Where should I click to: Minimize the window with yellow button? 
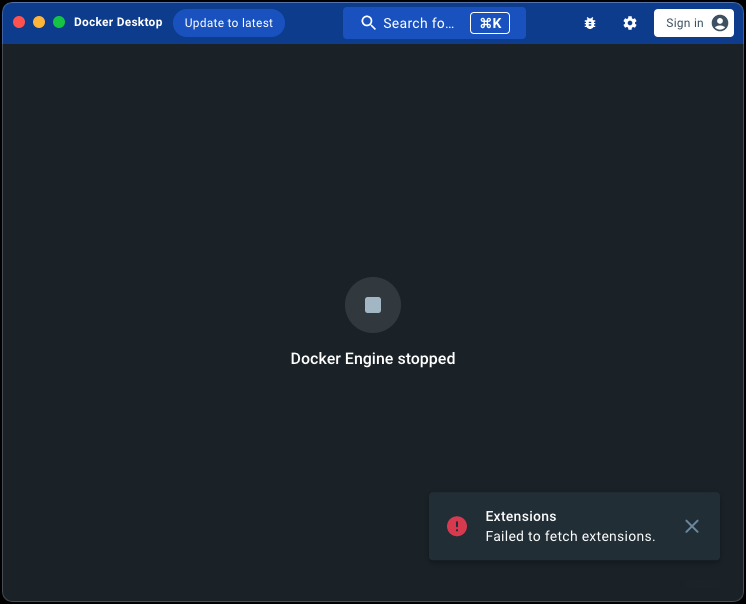click(39, 22)
